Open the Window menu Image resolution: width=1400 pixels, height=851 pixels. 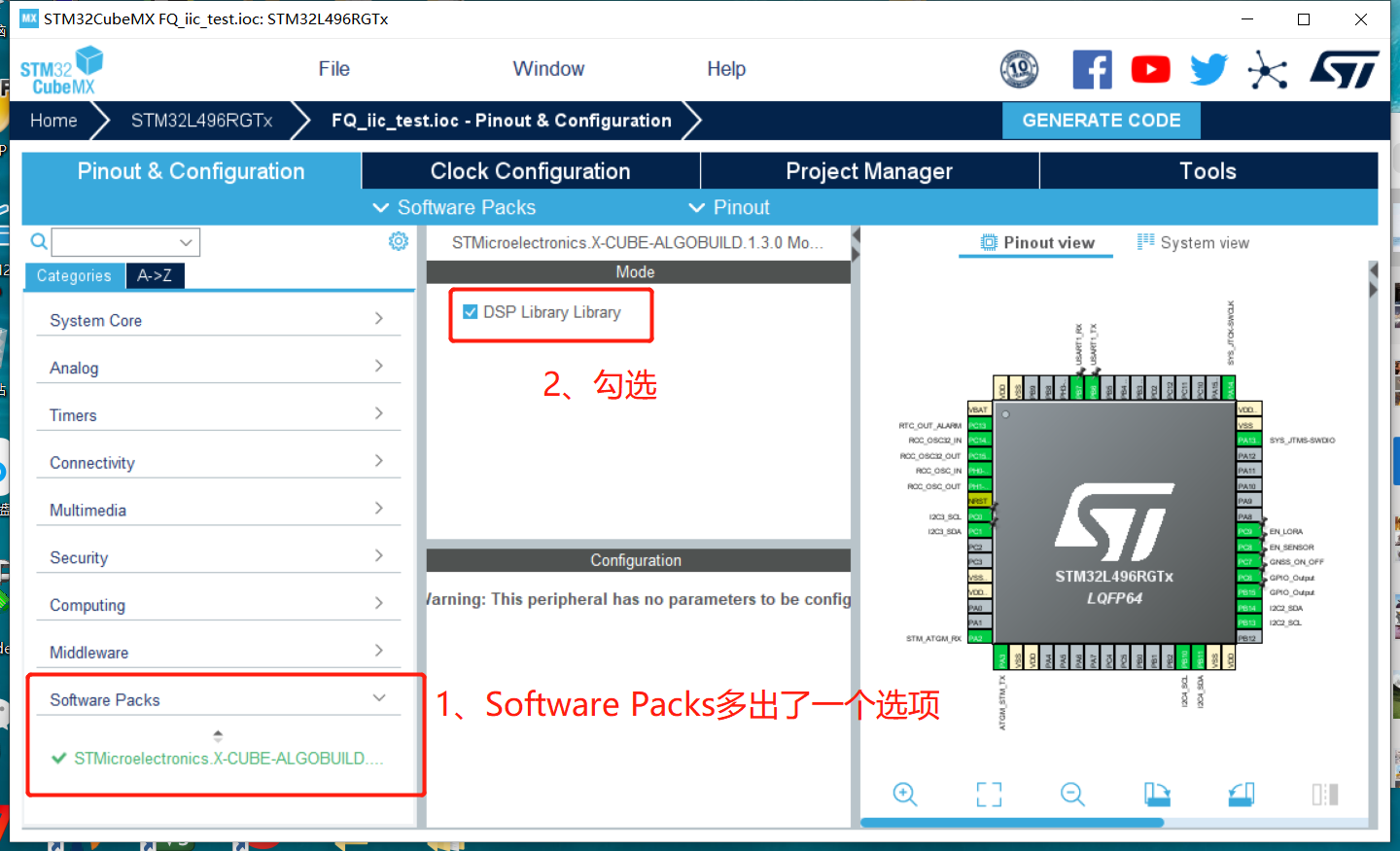coord(548,69)
